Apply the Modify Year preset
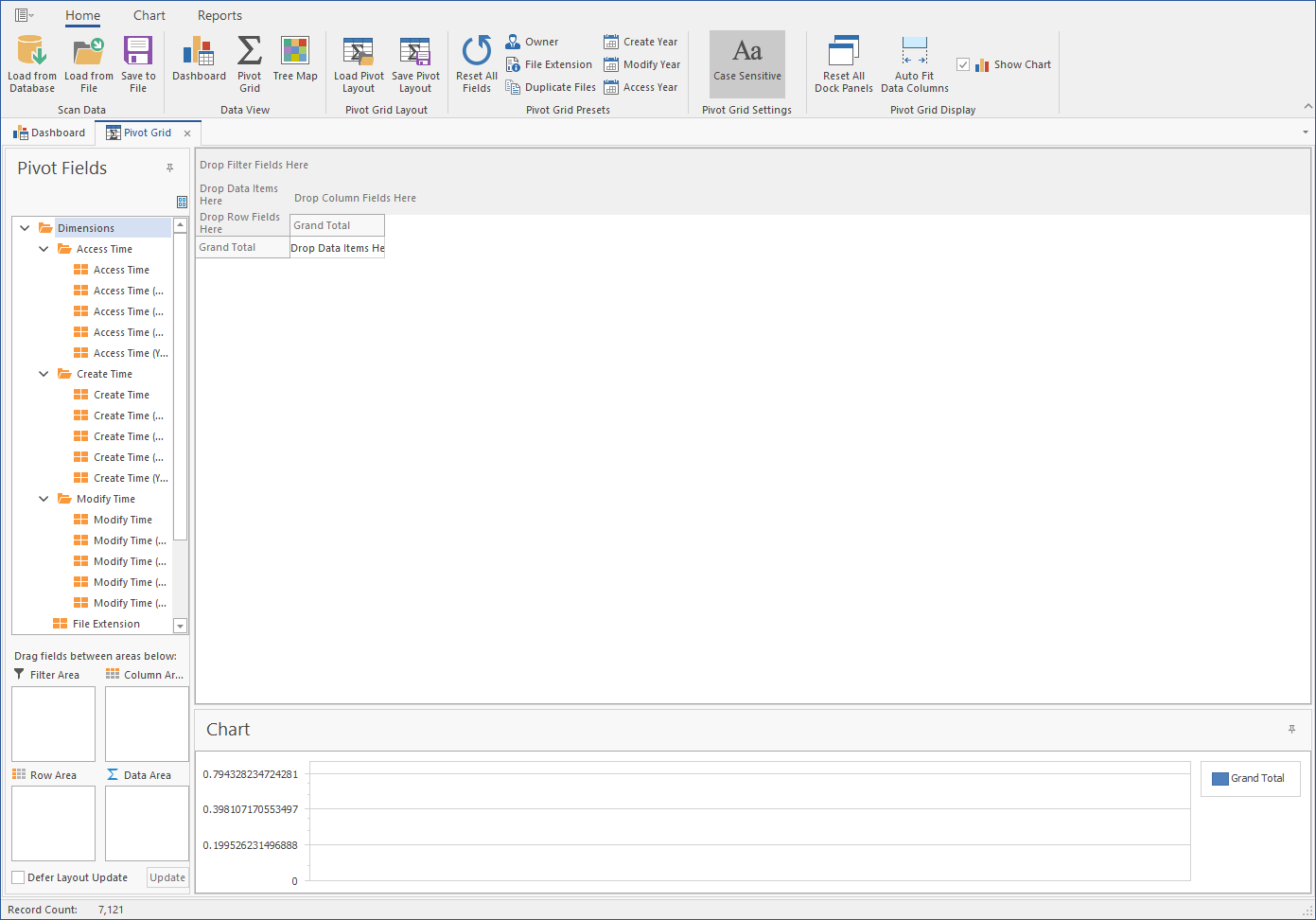The height and width of the screenshot is (920, 1316). (x=641, y=64)
